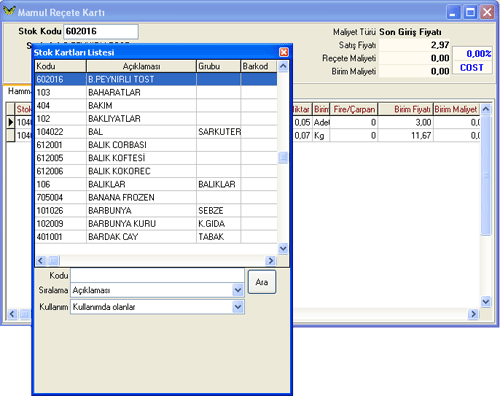Open the Sıralama dropdown
Viewport: 500px width, 396px height.
point(238,290)
